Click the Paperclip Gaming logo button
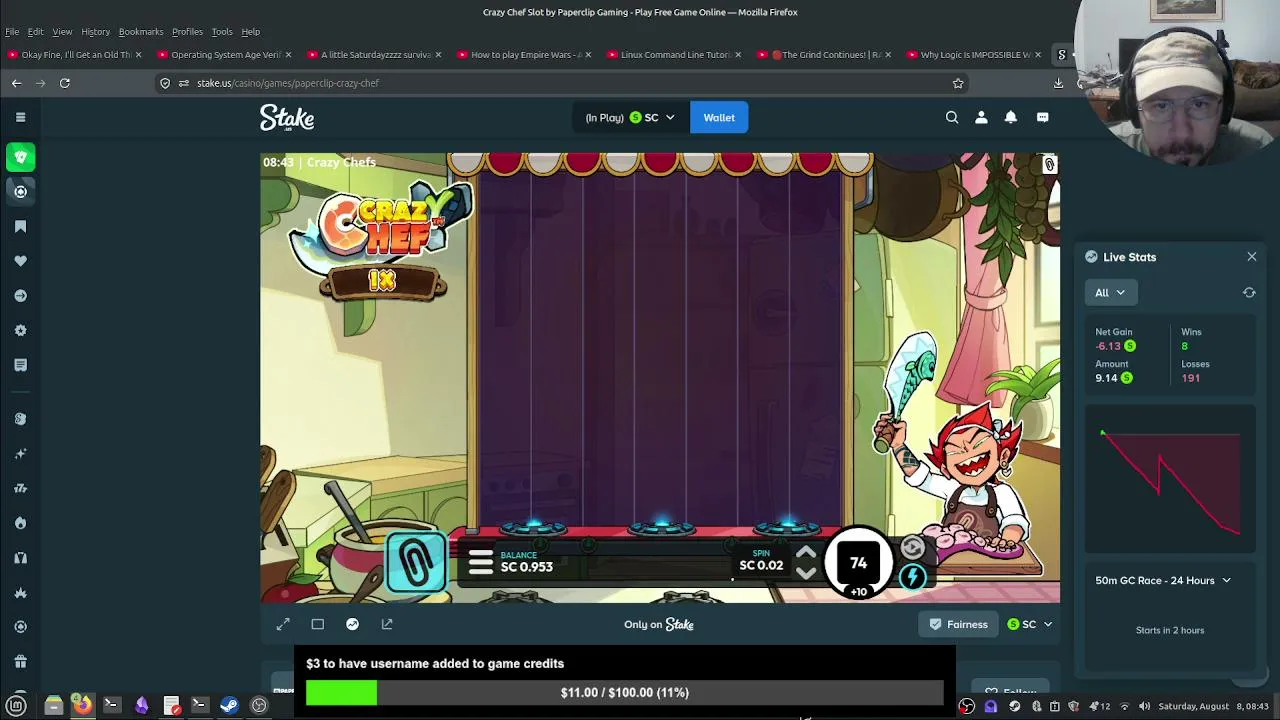Screen dimensions: 1280x720 tap(416, 562)
